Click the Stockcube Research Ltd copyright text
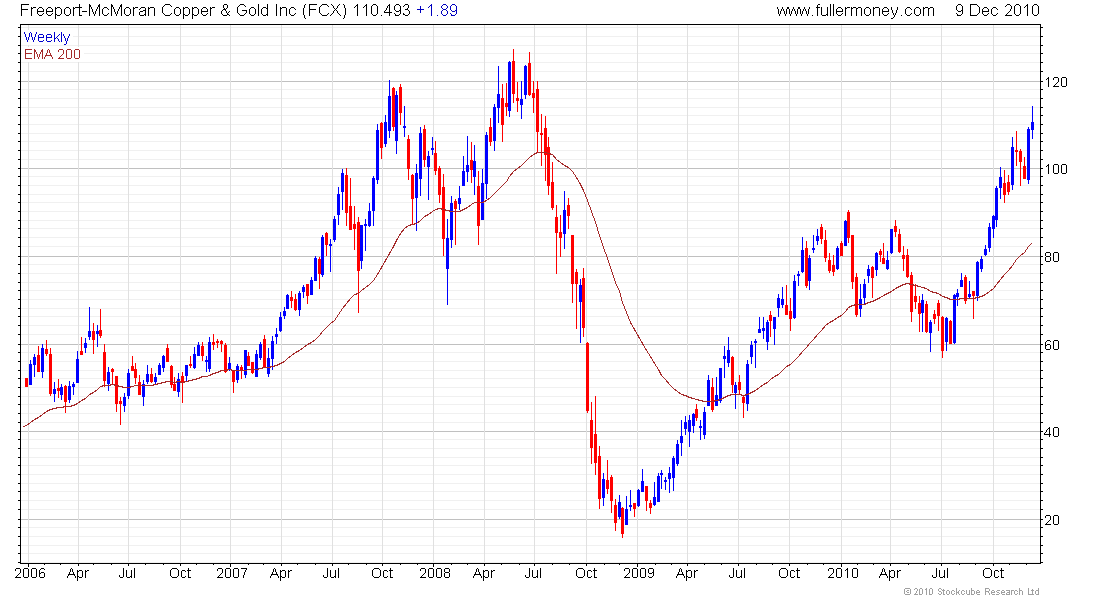The image size is (1100, 600). coord(972,592)
